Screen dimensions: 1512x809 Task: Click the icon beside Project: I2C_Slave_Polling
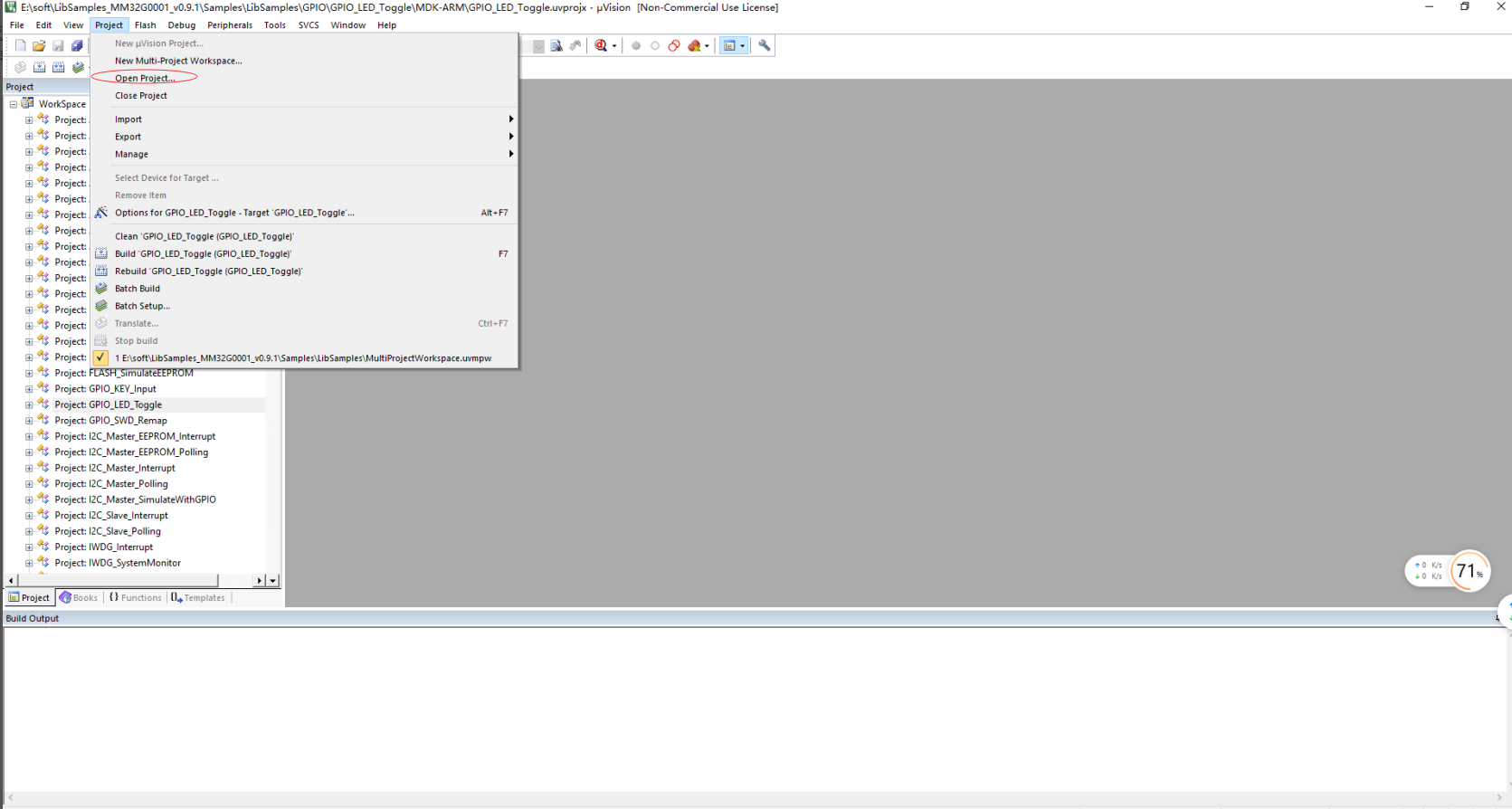coord(43,531)
